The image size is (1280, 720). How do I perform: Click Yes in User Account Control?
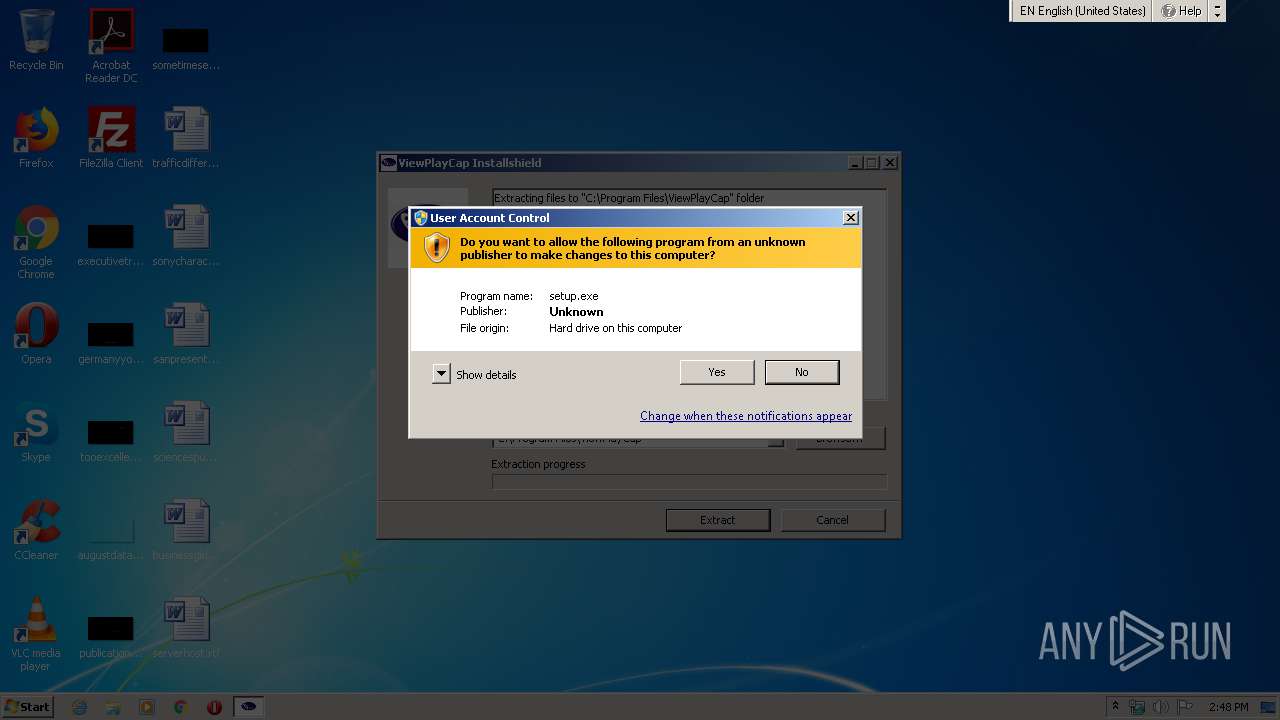(x=717, y=372)
